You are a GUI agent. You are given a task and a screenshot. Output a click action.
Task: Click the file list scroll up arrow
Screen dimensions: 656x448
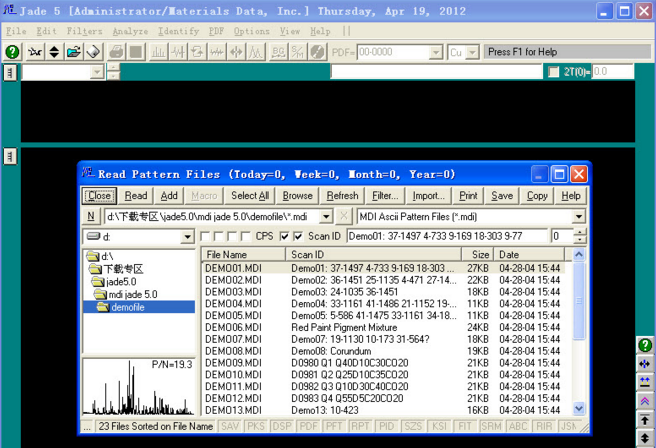pos(579,254)
